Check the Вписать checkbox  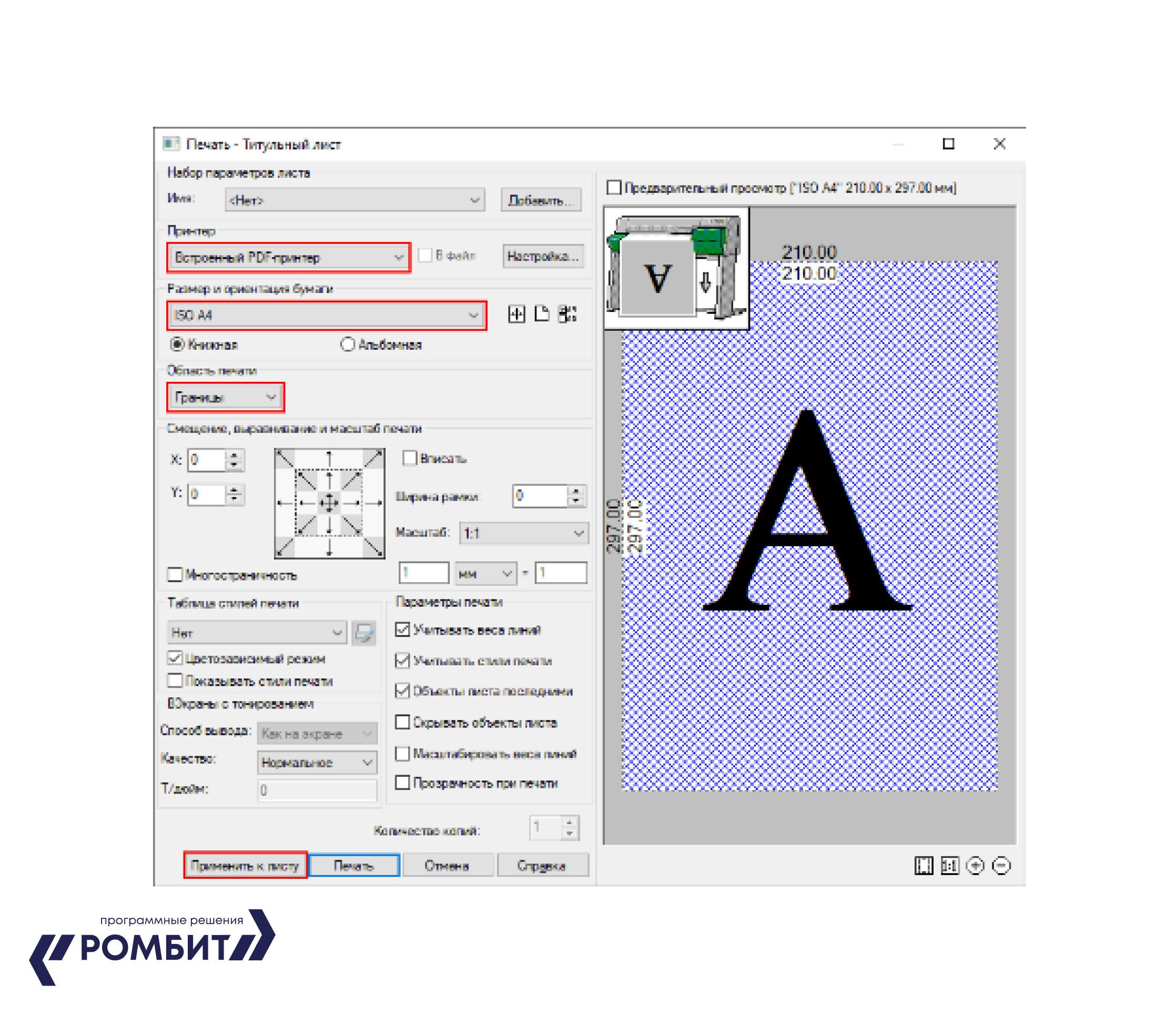click(x=409, y=458)
